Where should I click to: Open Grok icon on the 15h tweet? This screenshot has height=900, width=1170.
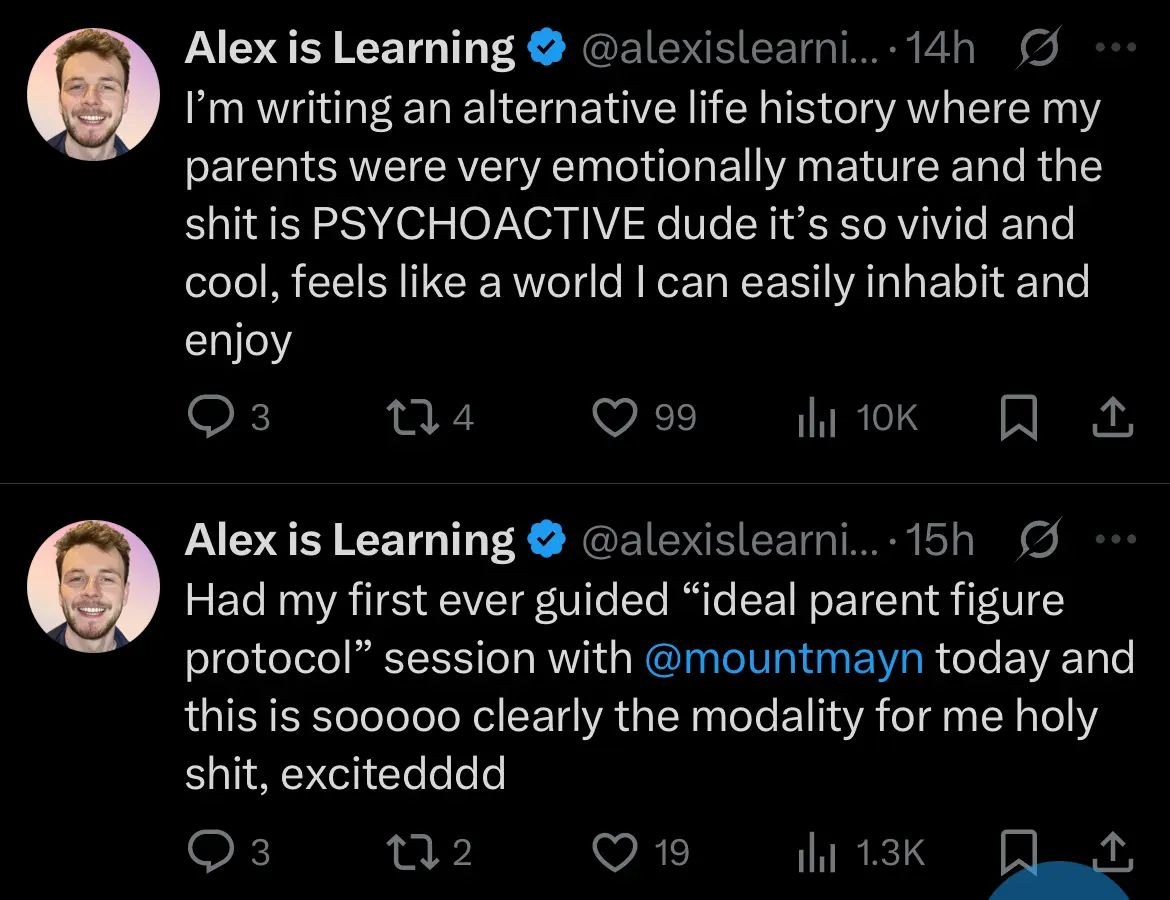pos(1039,541)
